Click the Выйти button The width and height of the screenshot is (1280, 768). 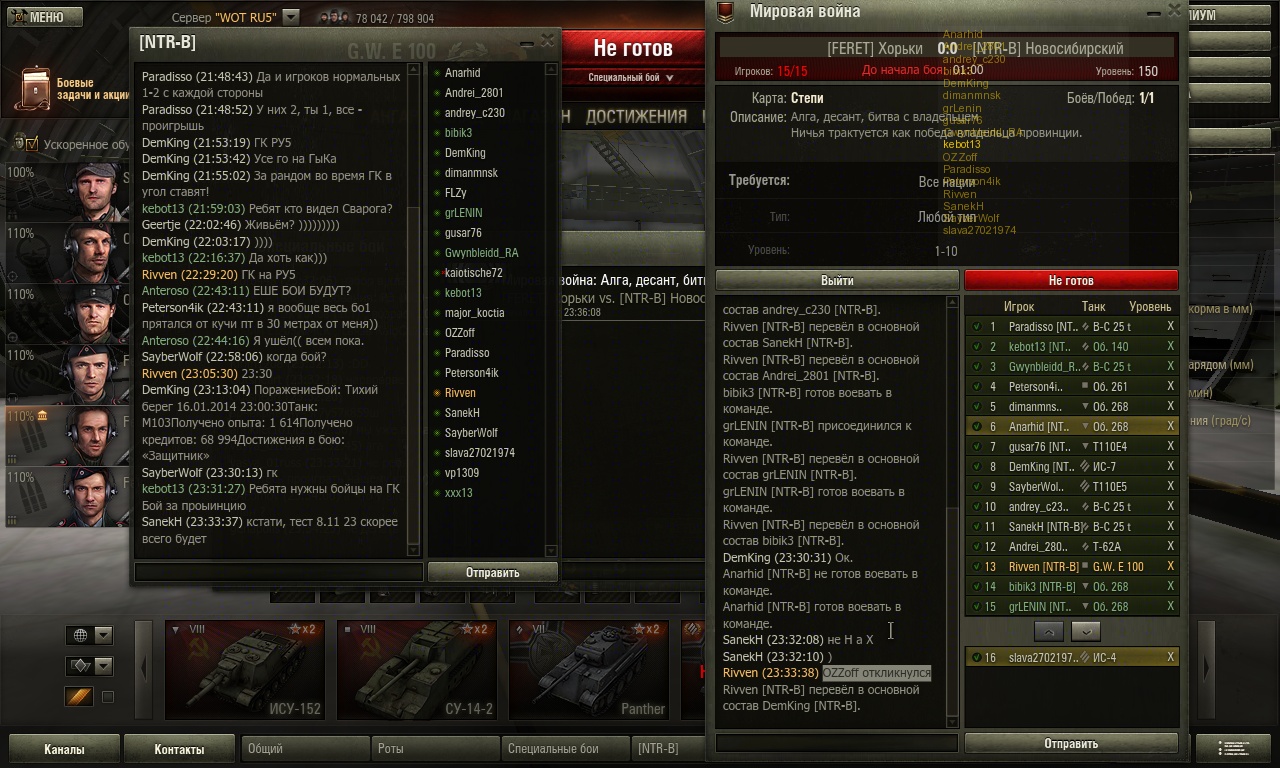coord(837,281)
